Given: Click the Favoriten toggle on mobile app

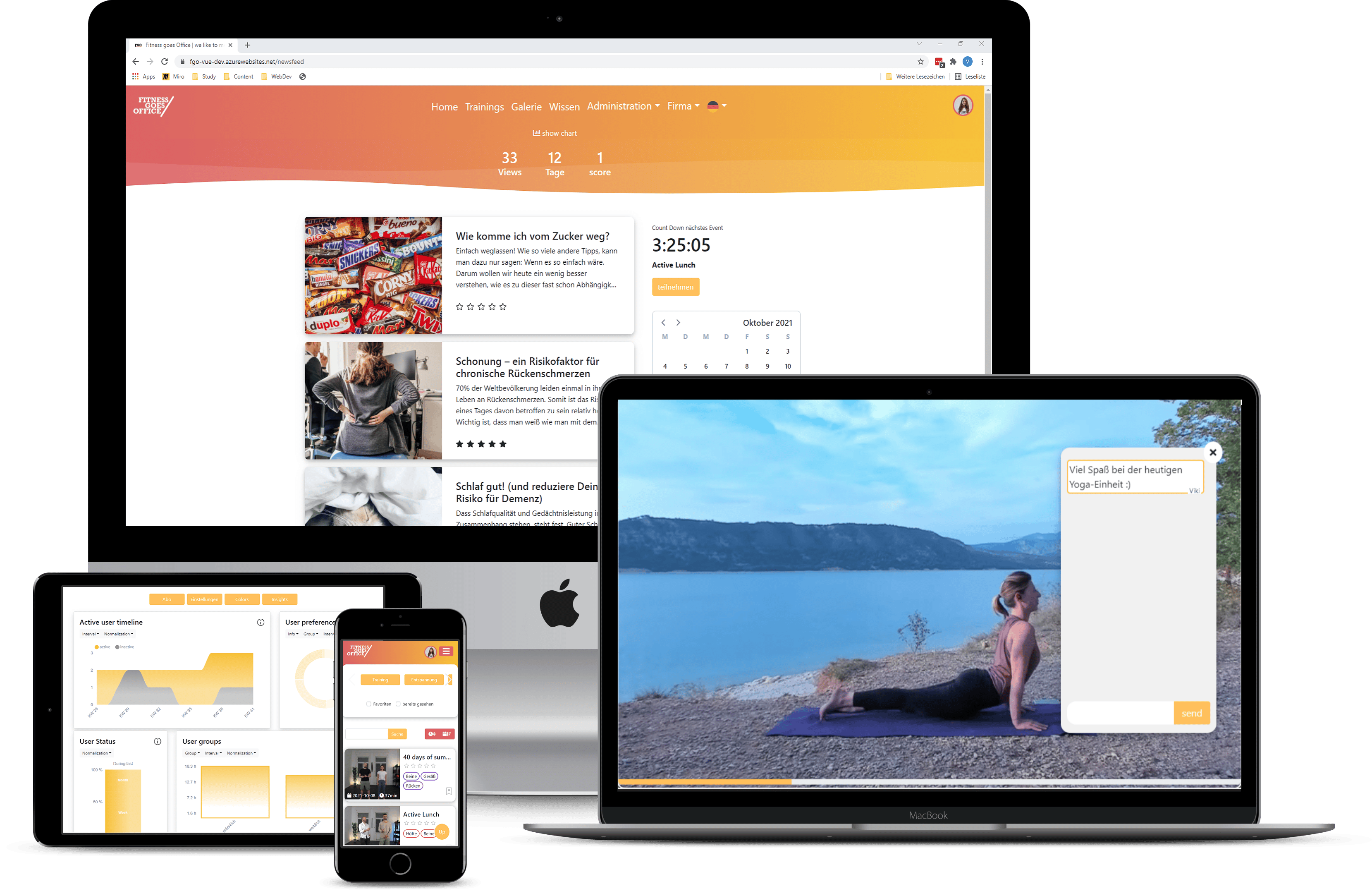Looking at the screenshot, I should (x=368, y=703).
